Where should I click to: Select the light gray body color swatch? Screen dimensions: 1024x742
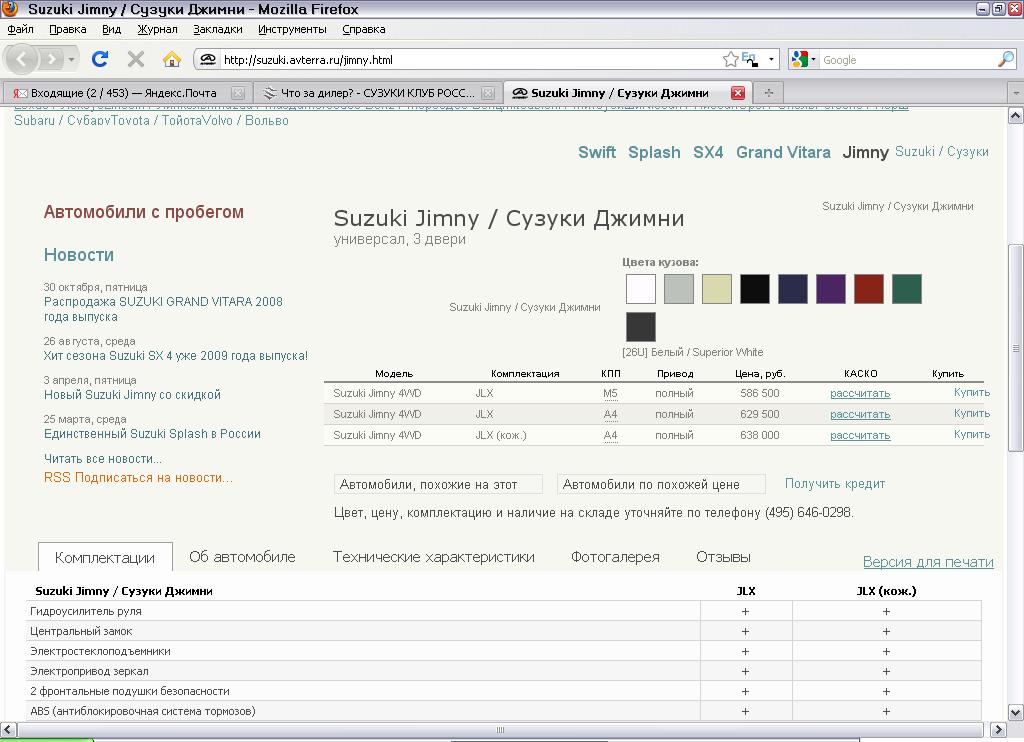[679, 289]
